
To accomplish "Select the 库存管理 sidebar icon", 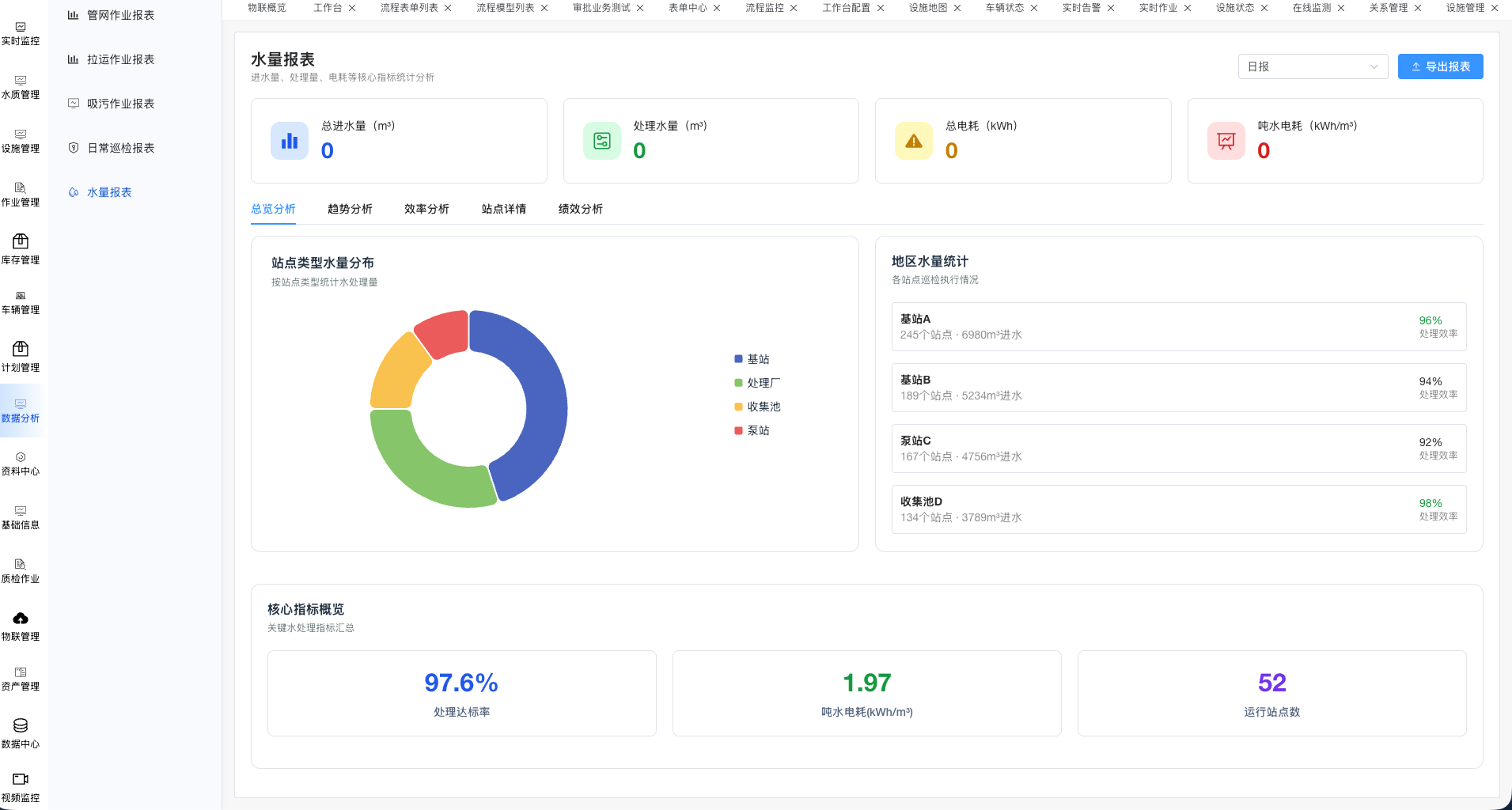I will coord(21,241).
